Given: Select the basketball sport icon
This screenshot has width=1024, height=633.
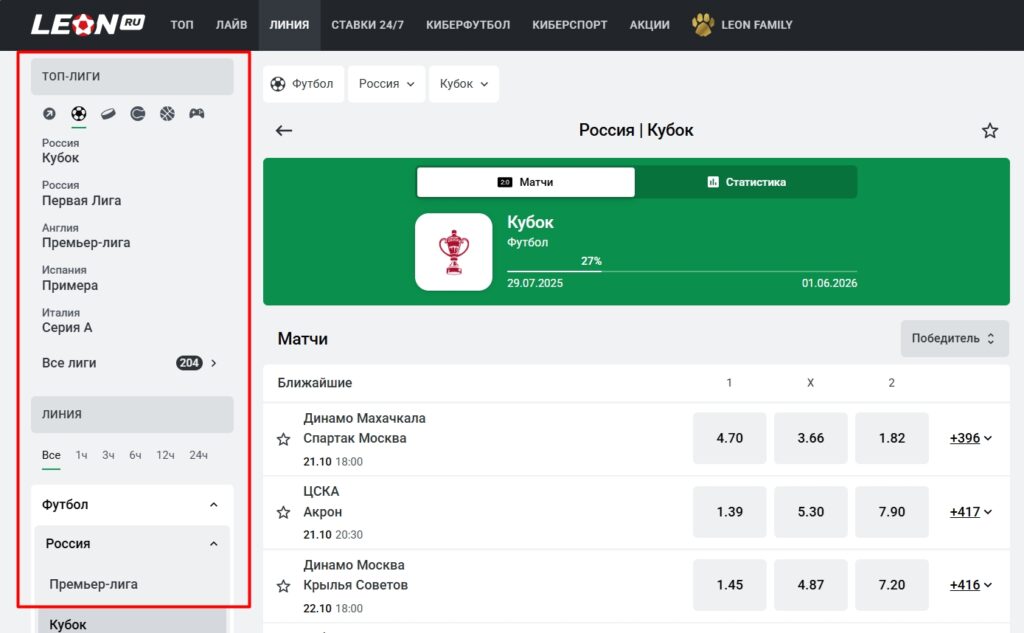Looking at the screenshot, I should (167, 114).
